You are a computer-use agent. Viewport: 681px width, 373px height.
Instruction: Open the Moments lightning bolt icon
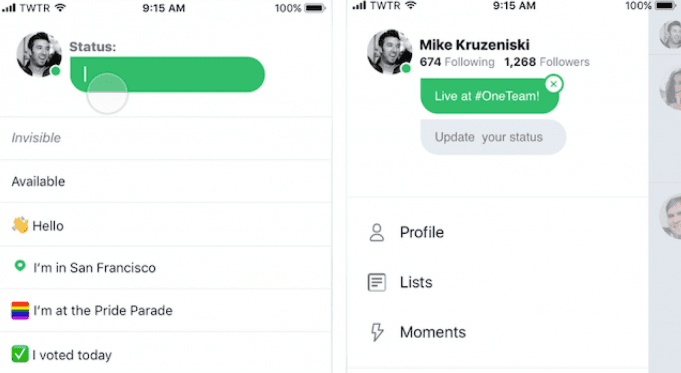point(377,332)
